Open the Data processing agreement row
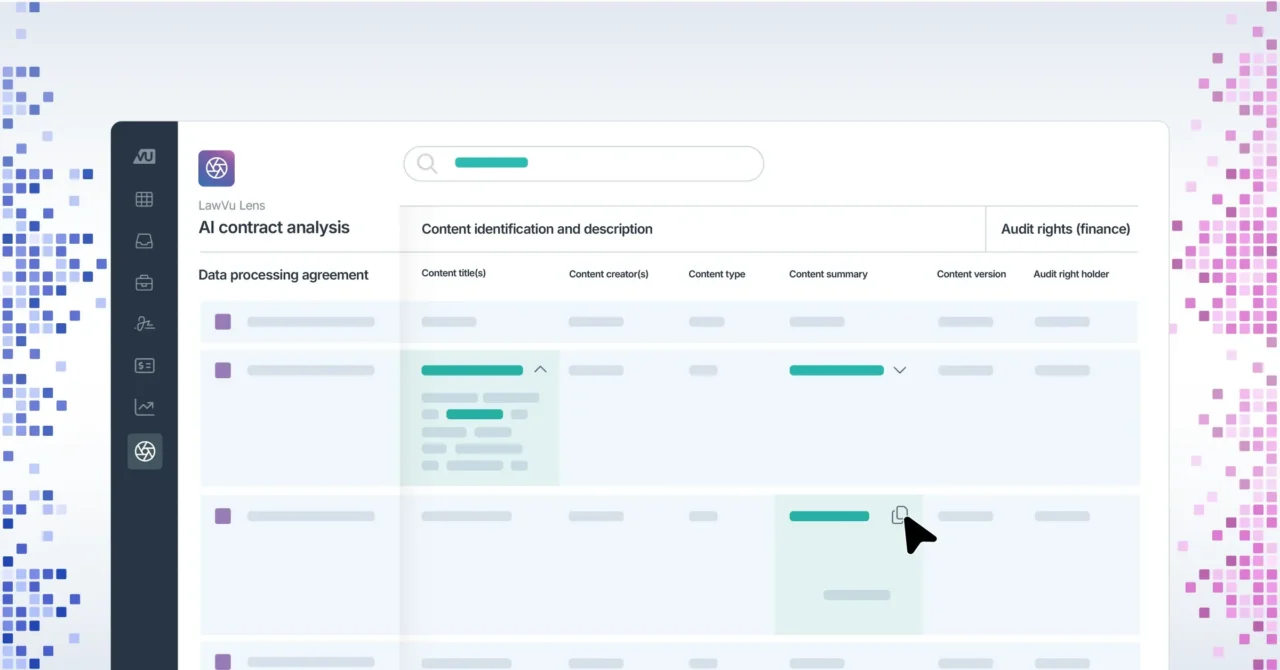Image resolution: width=1280 pixels, height=670 pixels. [x=283, y=274]
